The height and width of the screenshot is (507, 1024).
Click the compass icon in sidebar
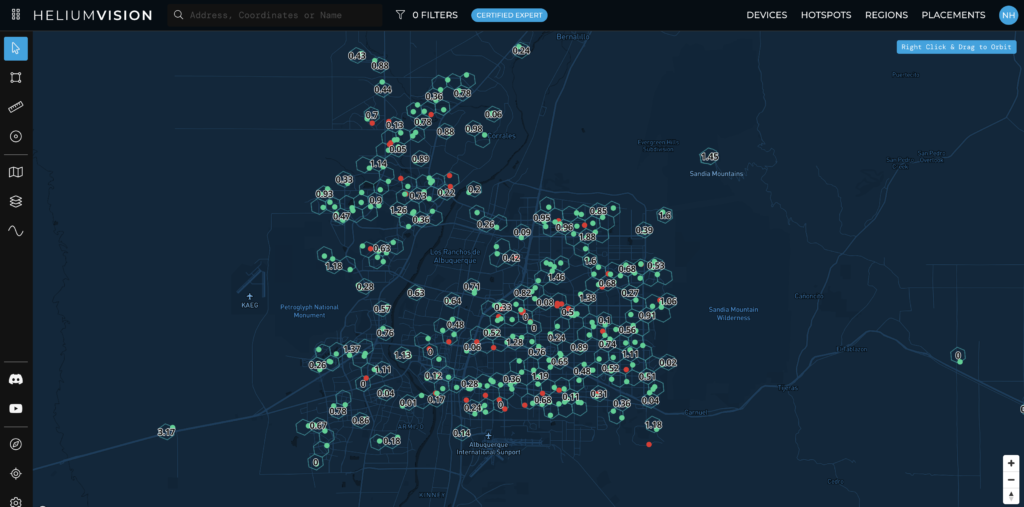click(x=16, y=444)
